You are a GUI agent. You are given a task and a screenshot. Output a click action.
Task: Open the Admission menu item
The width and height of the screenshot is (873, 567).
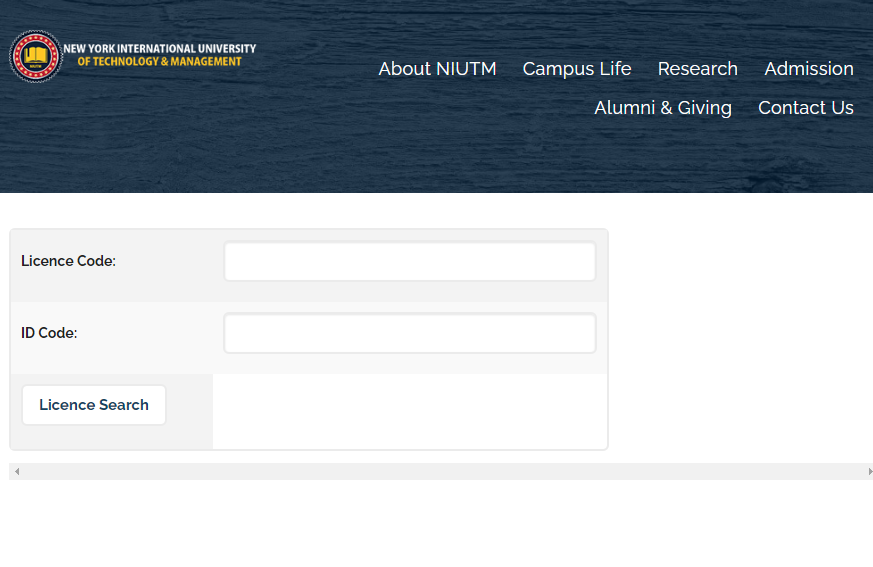pos(808,69)
